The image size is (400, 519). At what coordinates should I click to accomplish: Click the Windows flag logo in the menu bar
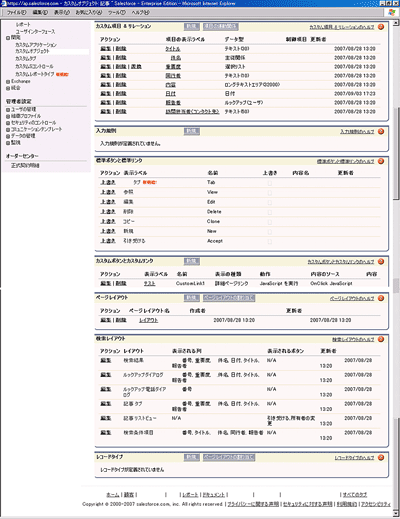[391, 12]
